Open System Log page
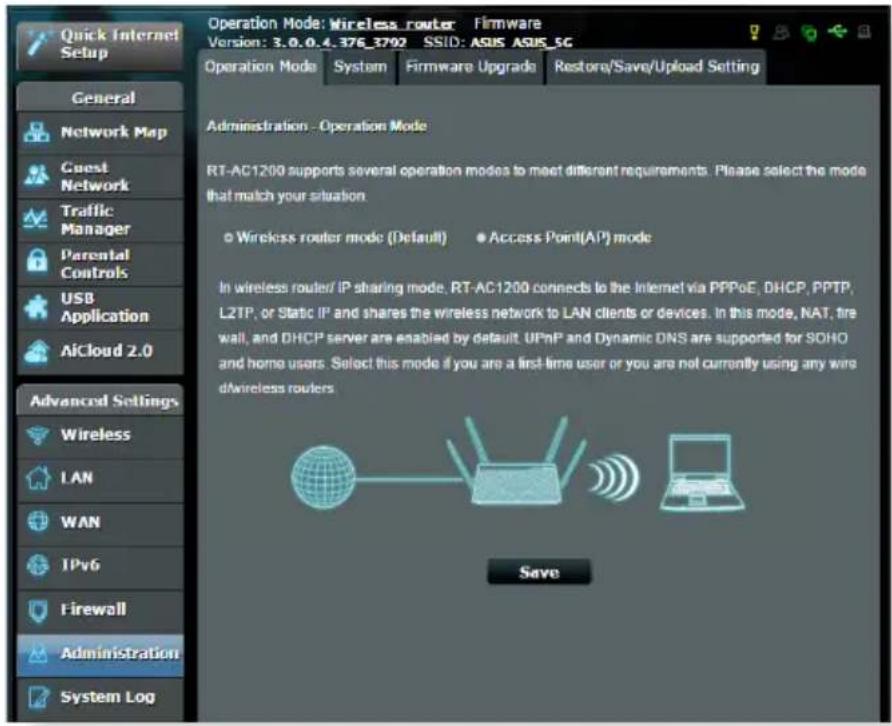This screenshot has width=892, height=726. coord(100,698)
